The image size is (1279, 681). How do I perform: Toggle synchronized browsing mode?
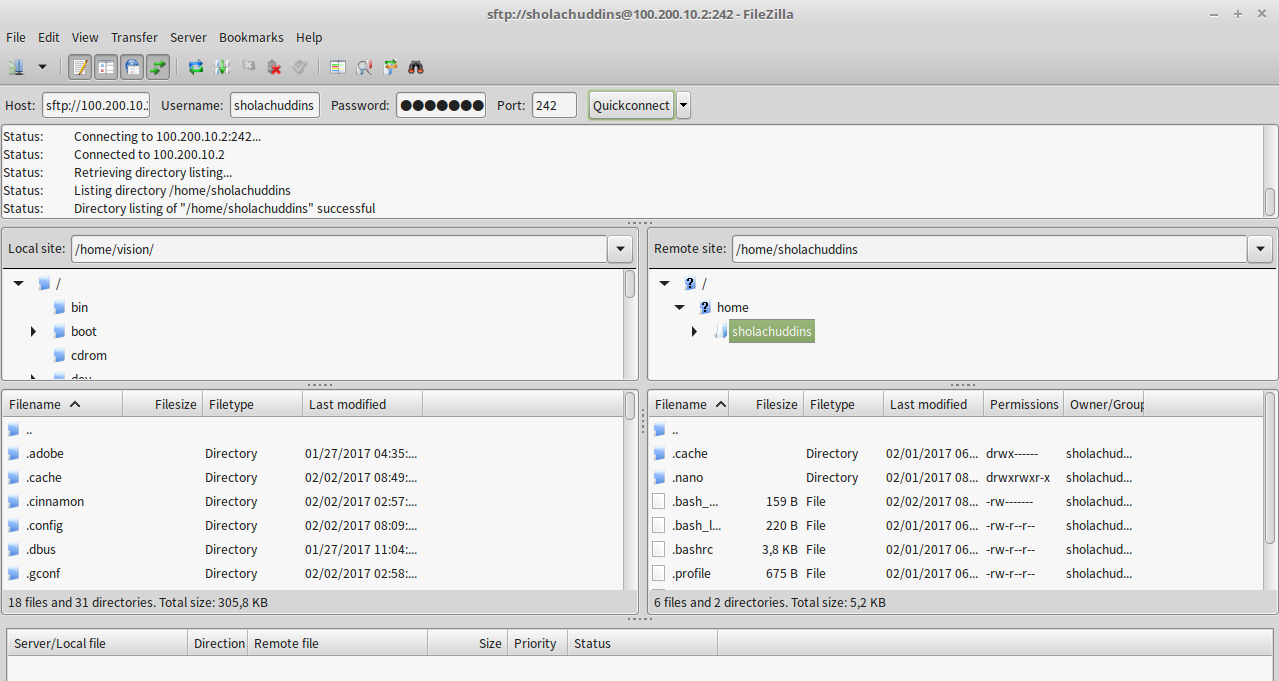pos(390,67)
